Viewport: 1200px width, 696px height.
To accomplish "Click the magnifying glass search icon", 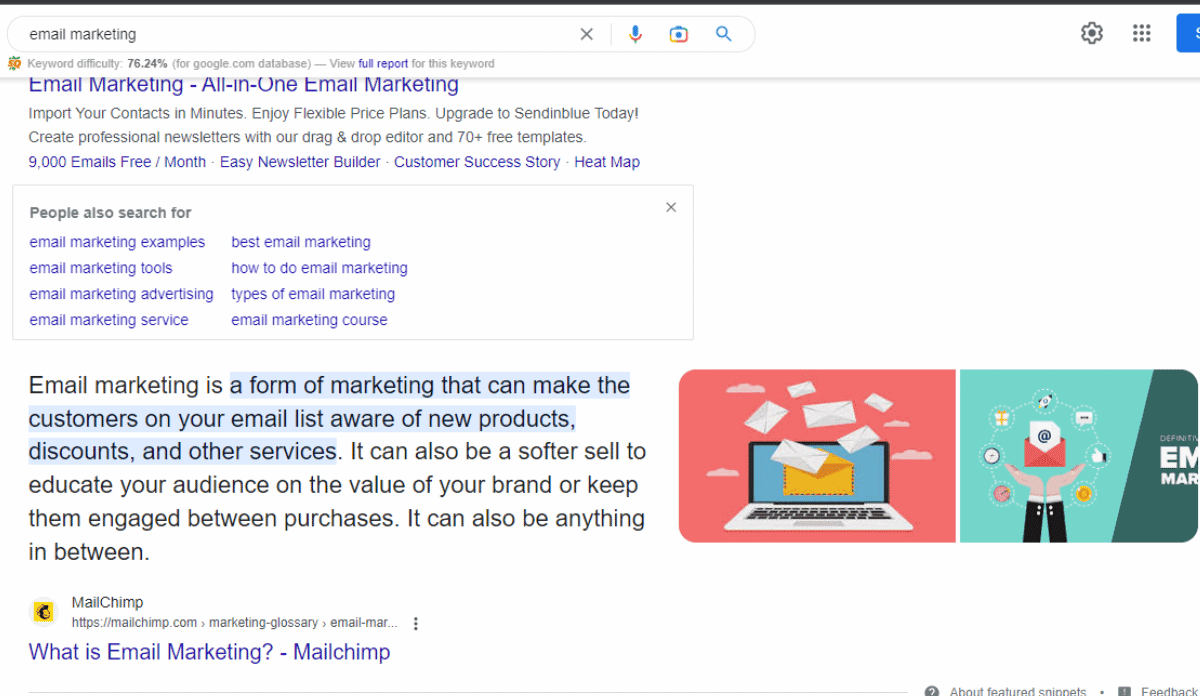I will [x=724, y=34].
